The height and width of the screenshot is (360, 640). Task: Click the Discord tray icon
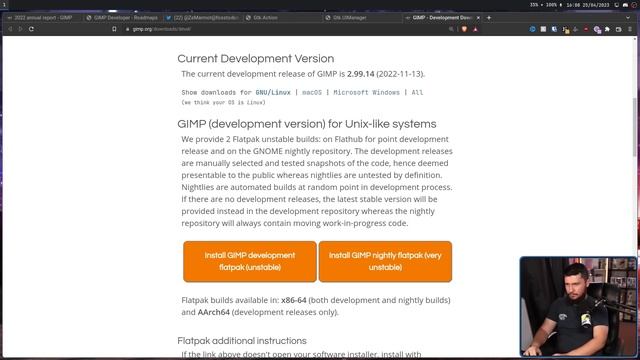(x=625, y=5)
